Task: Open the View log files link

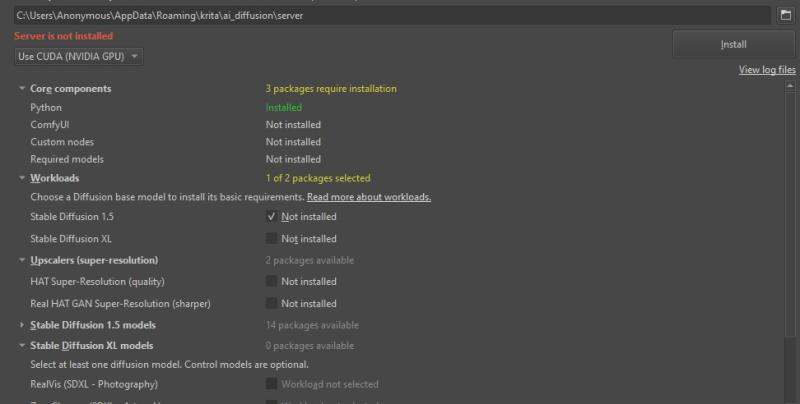Action: click(x=767, y=70)
